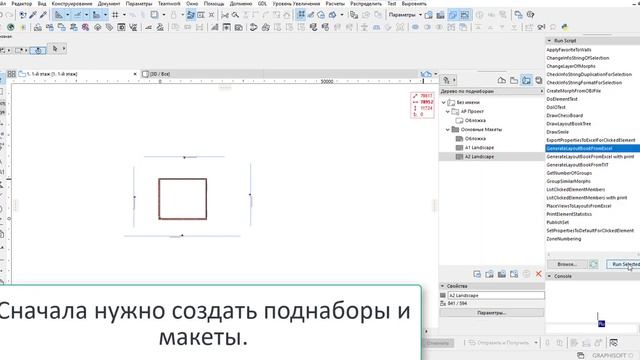Pick the eyedropper pick-up parameters tool
This screenshot has width=640, height=360.
click(x=33, y=15)
